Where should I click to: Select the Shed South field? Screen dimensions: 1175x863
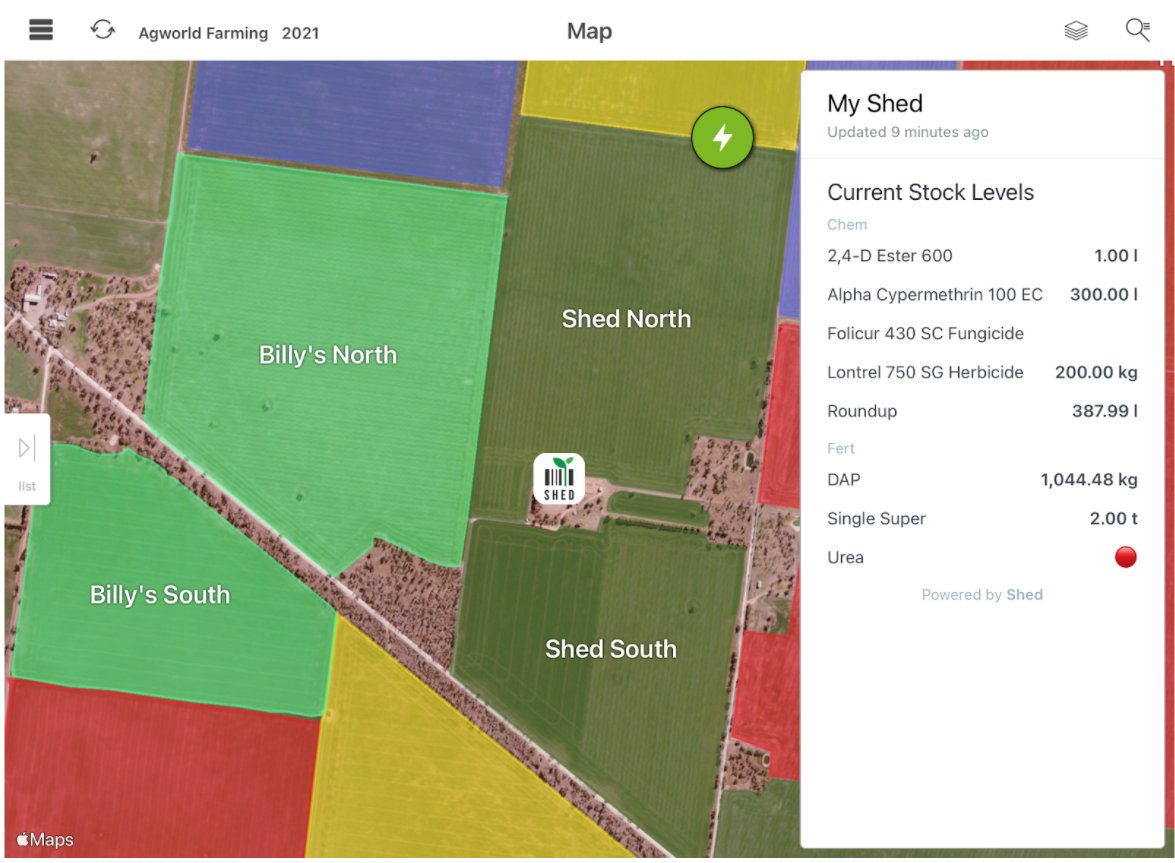click(x=611, y=649)
